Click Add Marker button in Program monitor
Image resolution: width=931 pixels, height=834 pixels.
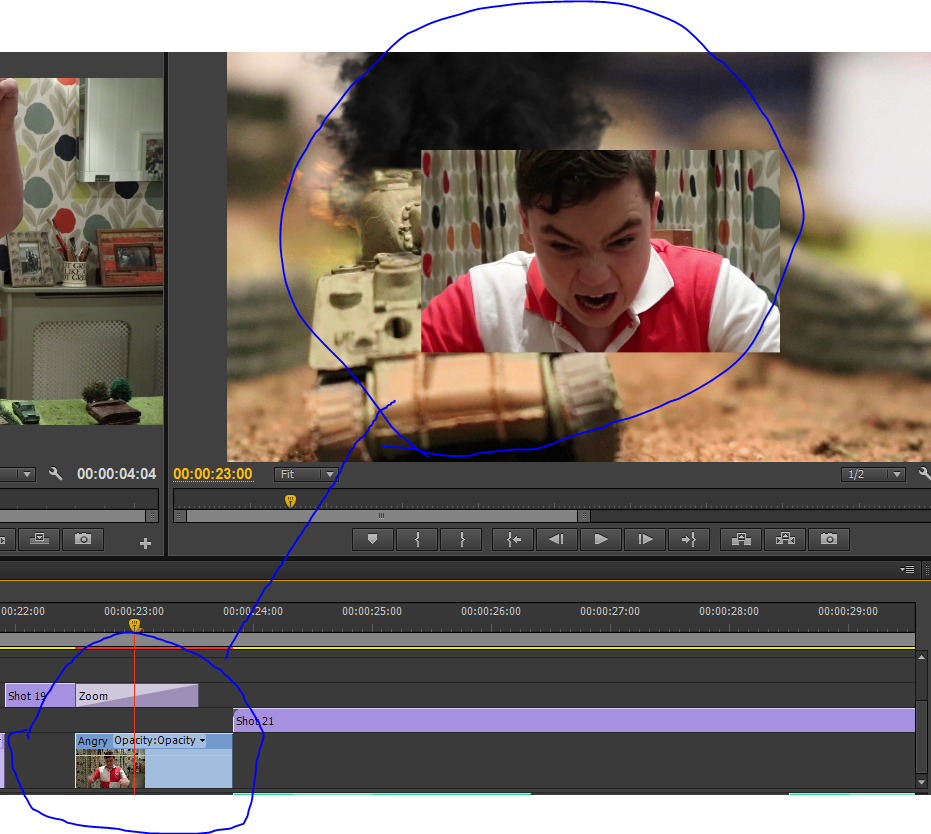pyautogui.click(x=372, y=539)
